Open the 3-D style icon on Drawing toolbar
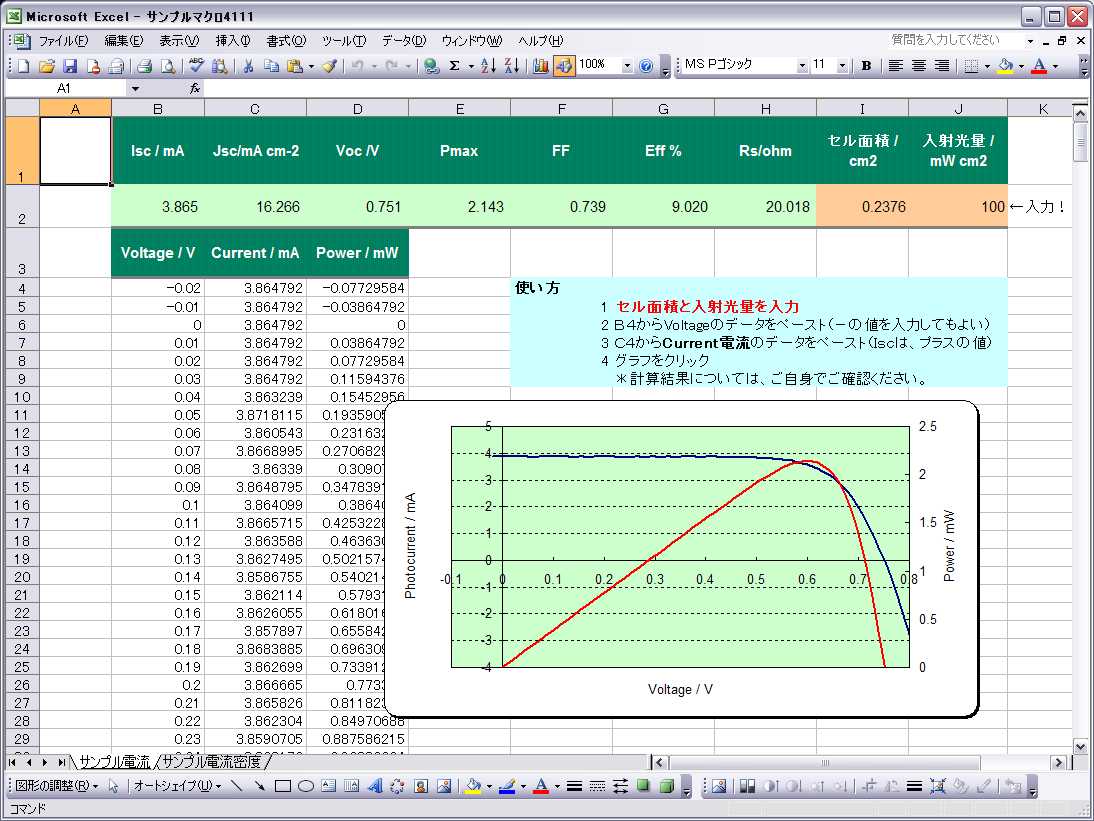 666,786
